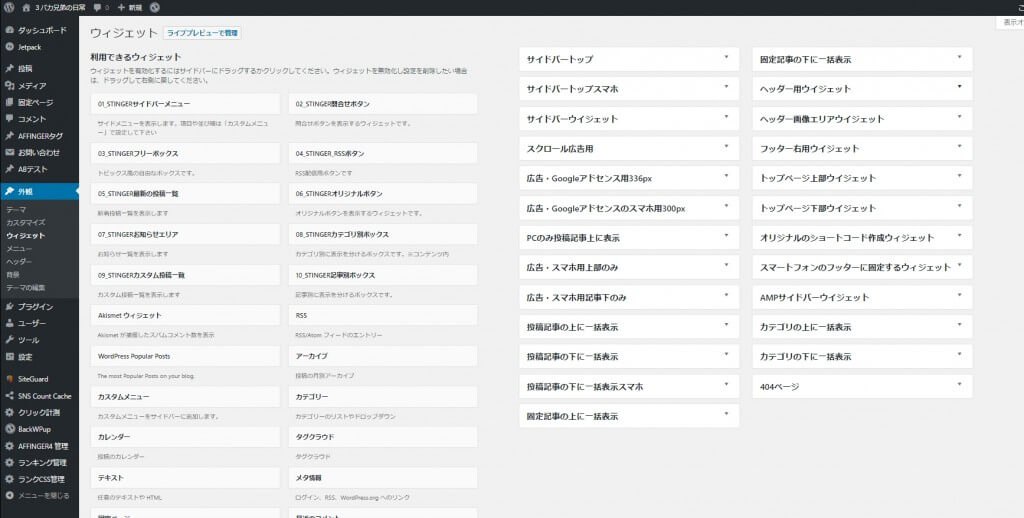1024x518 pixels.
Task: Click the AFFINGER4 管理 gear icon
Action: point(9,446)
